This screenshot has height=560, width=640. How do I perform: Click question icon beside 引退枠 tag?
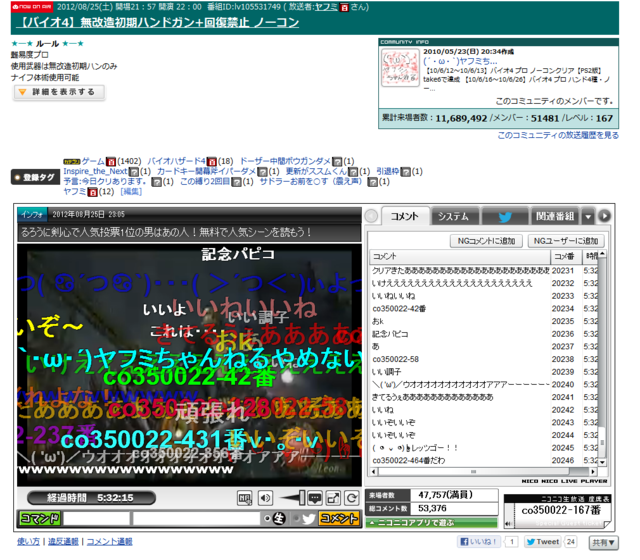(x=405, y=172)
